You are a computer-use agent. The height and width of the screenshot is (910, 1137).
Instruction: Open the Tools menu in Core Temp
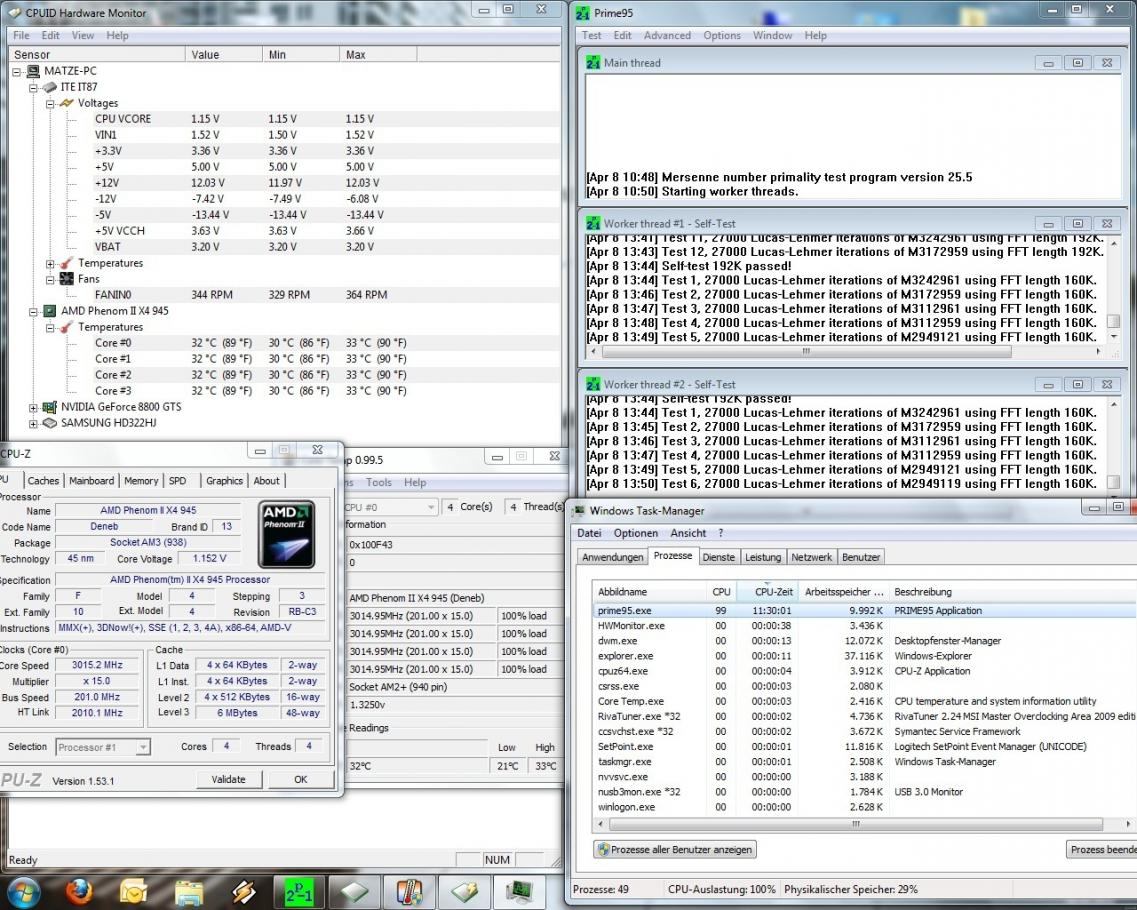pyautogui.click(x=379, y=482)
